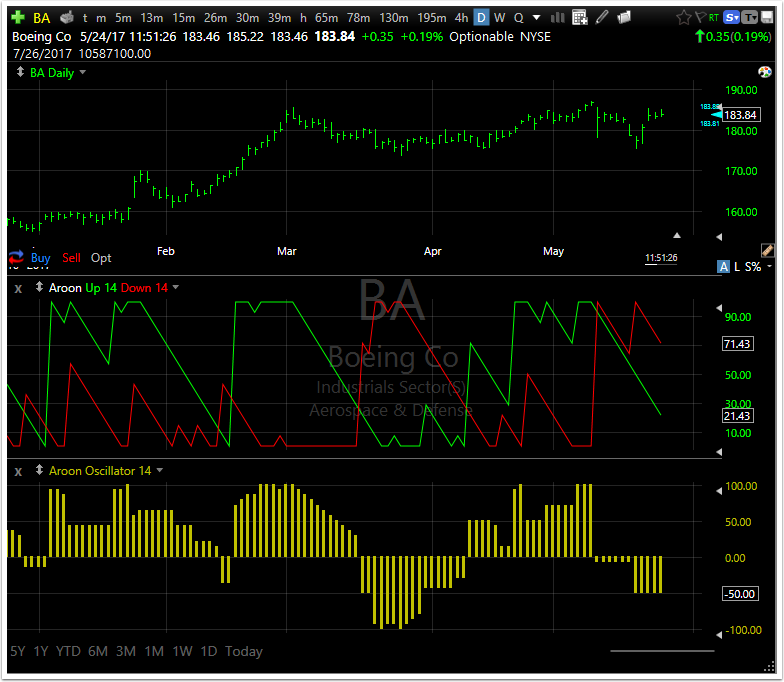784x682 pixels.
Task: Click the Opt options button
Action: click(x=101, y=258)
